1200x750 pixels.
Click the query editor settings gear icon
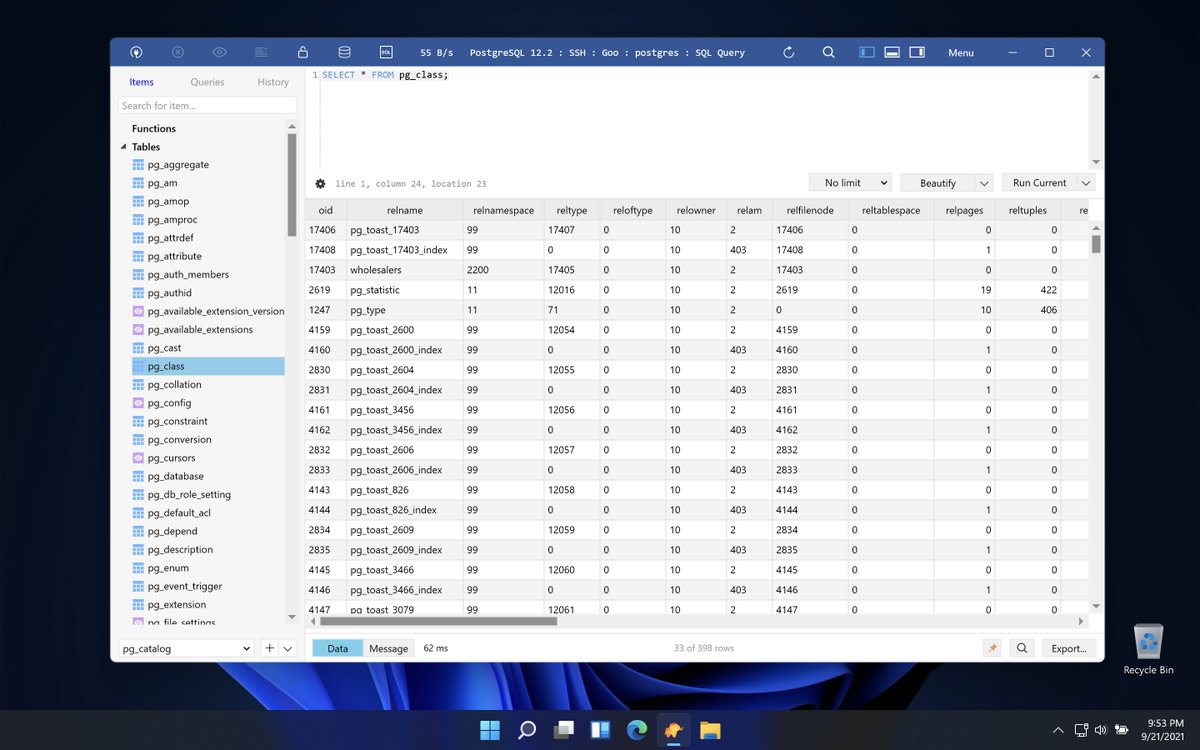pyautogui.click(x=320, y=184)
